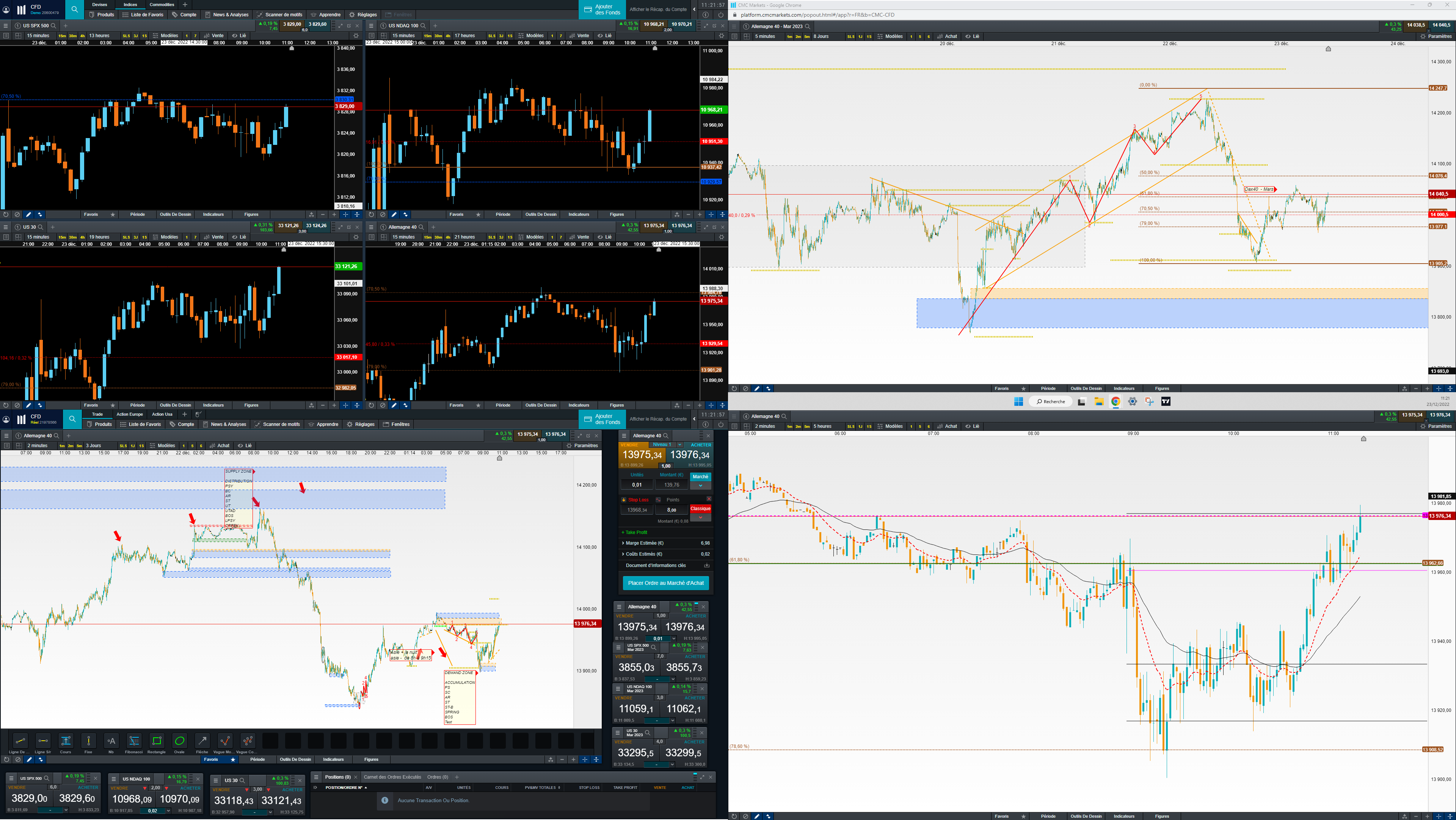Click Placer Ordre au Marché d'Achat

coord(666,583)
